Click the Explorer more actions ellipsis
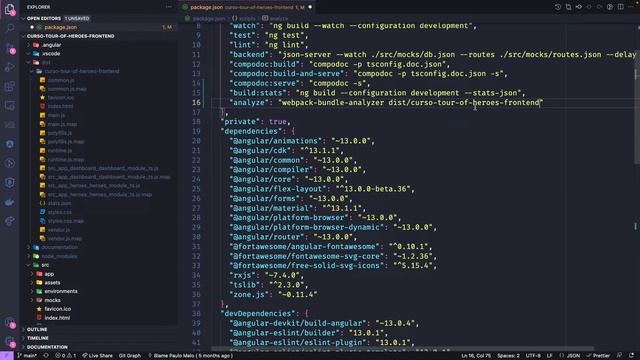Image resolution: width=640 pixels, height=360 pixels. point(169,7)
